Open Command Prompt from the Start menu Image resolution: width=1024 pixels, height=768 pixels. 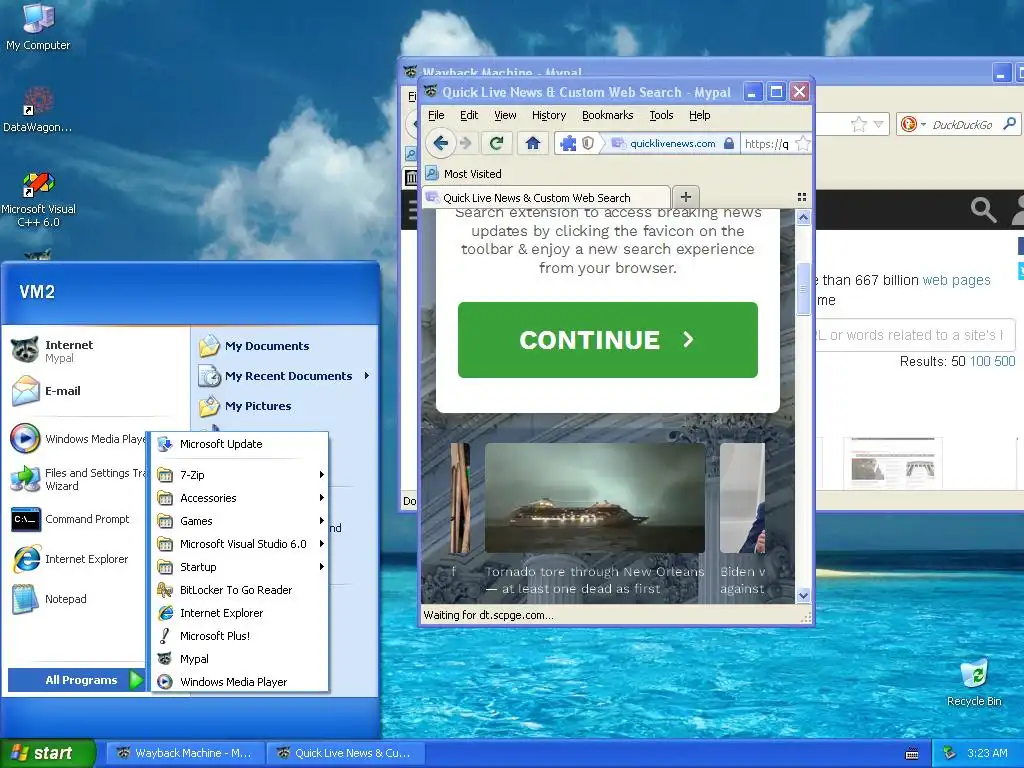(71, 519)
